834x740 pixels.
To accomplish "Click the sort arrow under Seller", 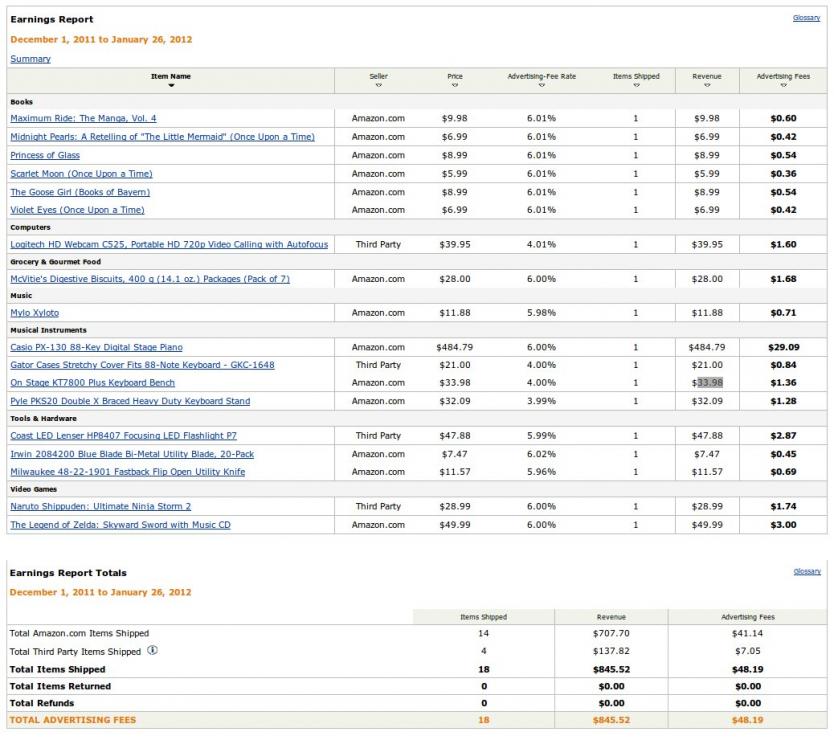I will 378,86.
